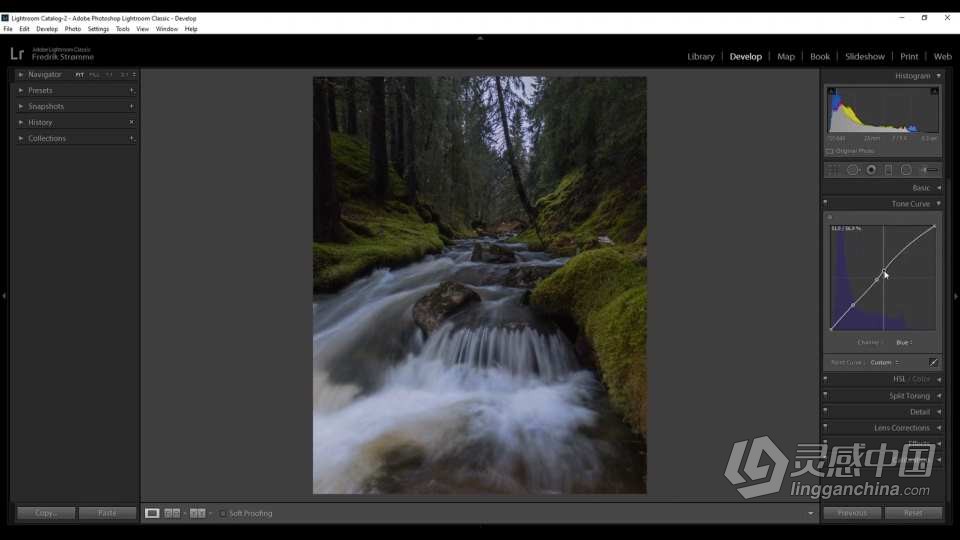960x540 pixels.
Task: Switch to the Slideshow module
Action: 864,56
